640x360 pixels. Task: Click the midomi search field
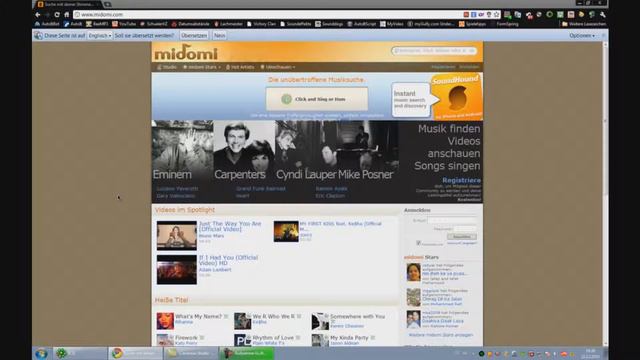(434, 51)
